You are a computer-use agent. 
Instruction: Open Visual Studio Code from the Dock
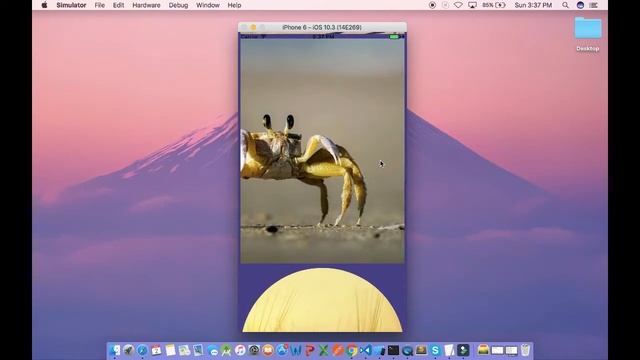[x=365, y=350]
